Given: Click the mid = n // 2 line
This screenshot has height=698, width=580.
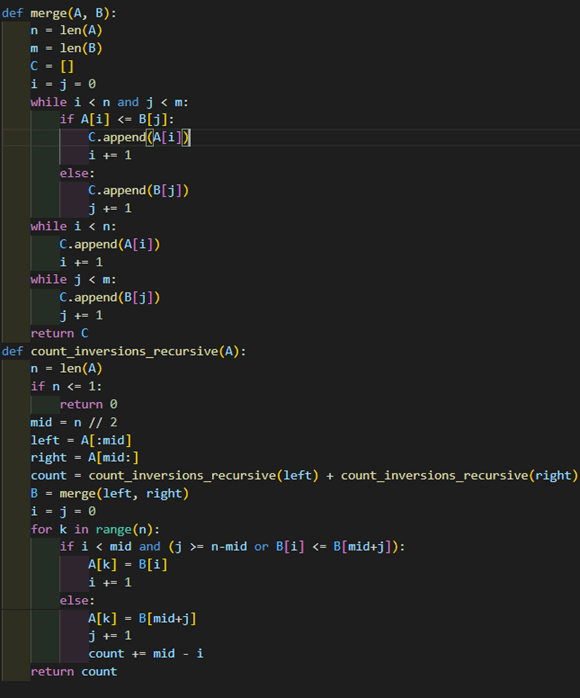Looking at the screenshot, I should [74, 422].
